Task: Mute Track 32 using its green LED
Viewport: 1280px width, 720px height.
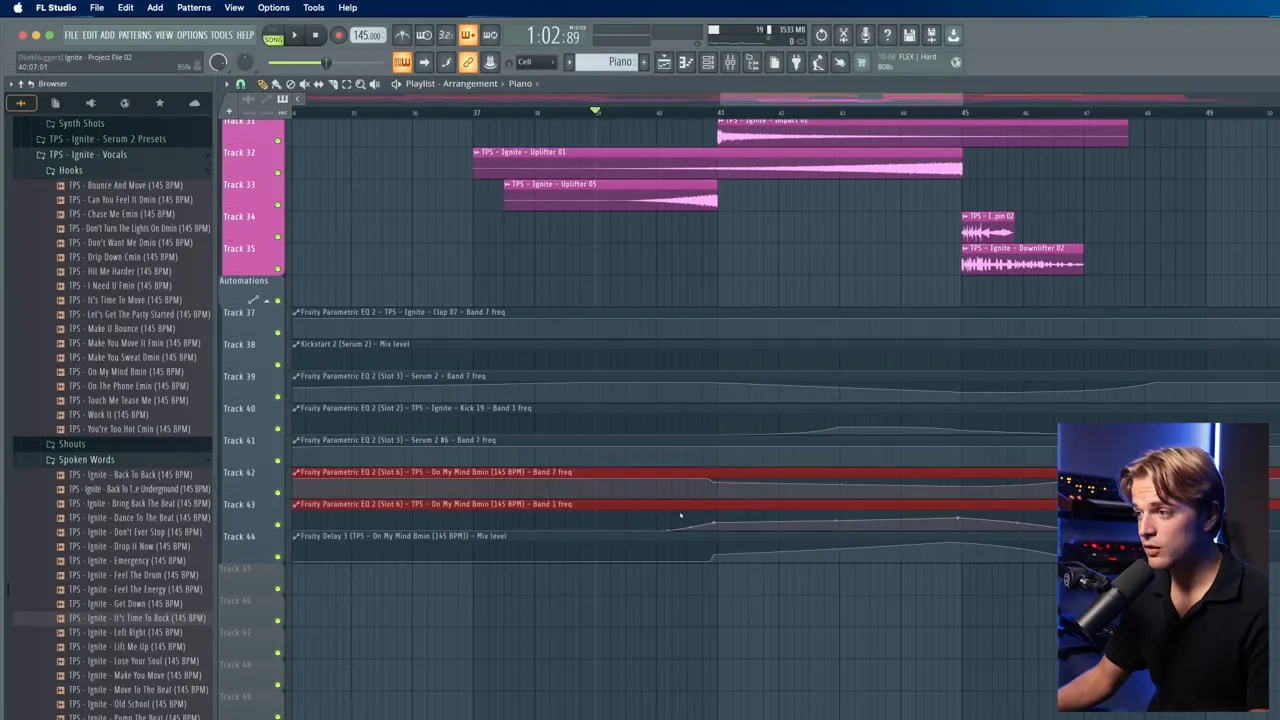Action: pos(278,172)
